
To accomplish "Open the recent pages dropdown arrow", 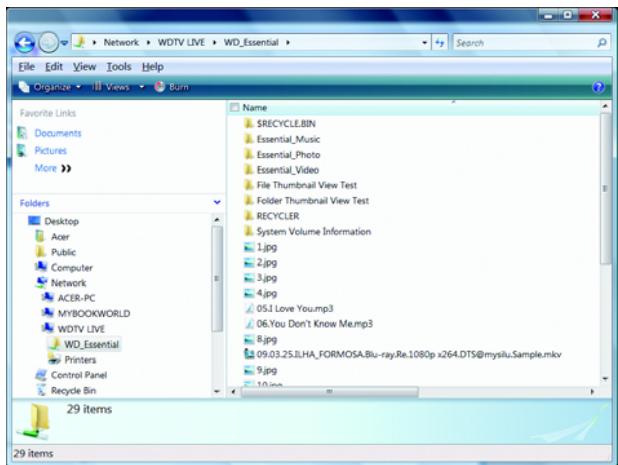I will [x=64, y=43].
